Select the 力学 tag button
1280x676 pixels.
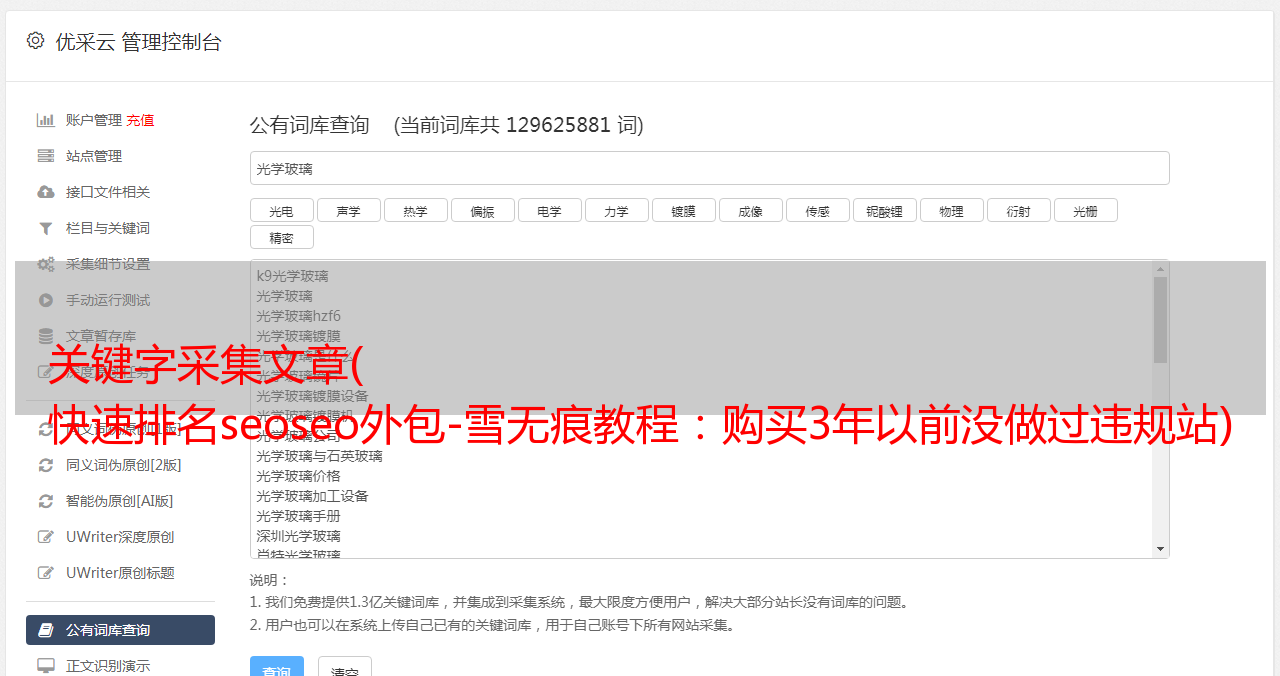(617, 210)
